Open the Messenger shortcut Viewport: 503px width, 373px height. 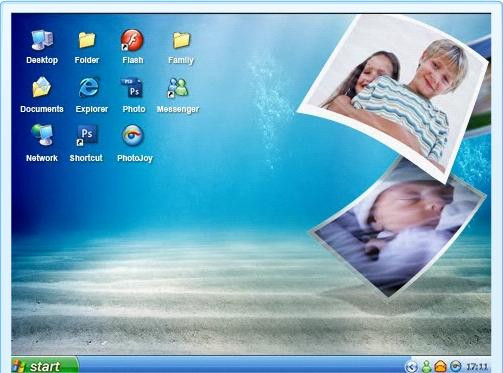(178, 88)
